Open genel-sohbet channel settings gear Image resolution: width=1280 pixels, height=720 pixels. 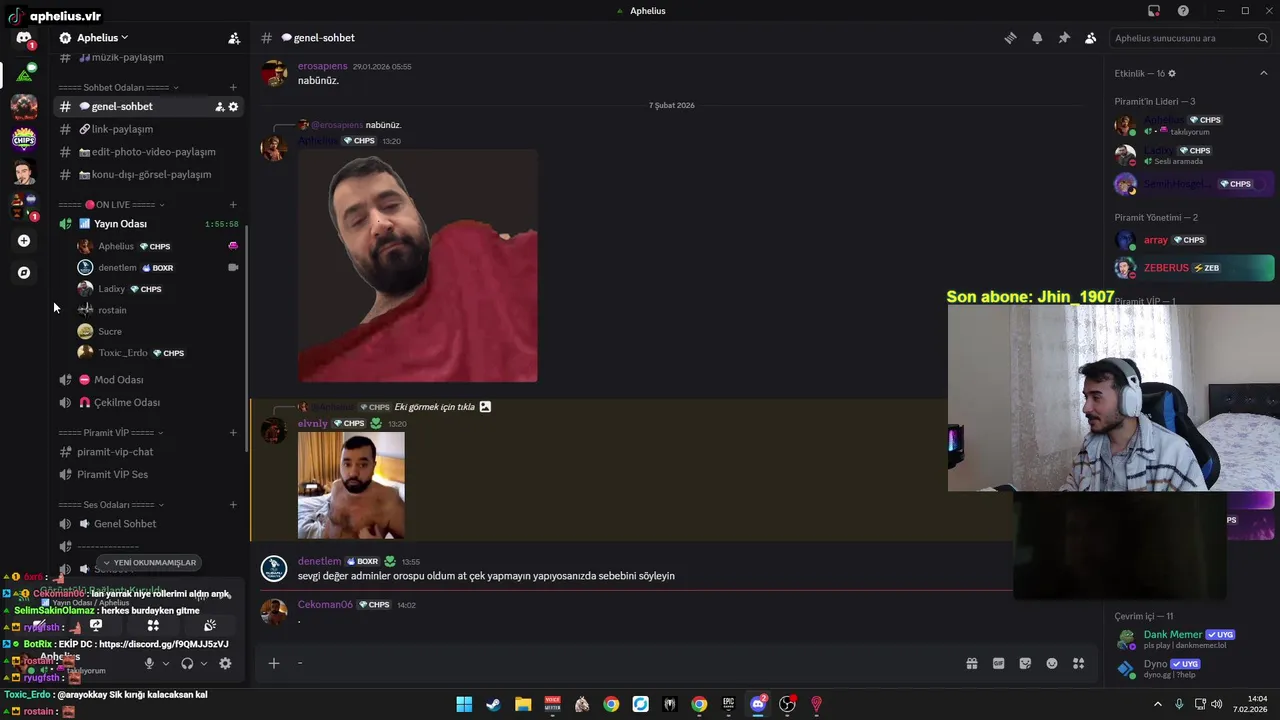tap(234, 107)
